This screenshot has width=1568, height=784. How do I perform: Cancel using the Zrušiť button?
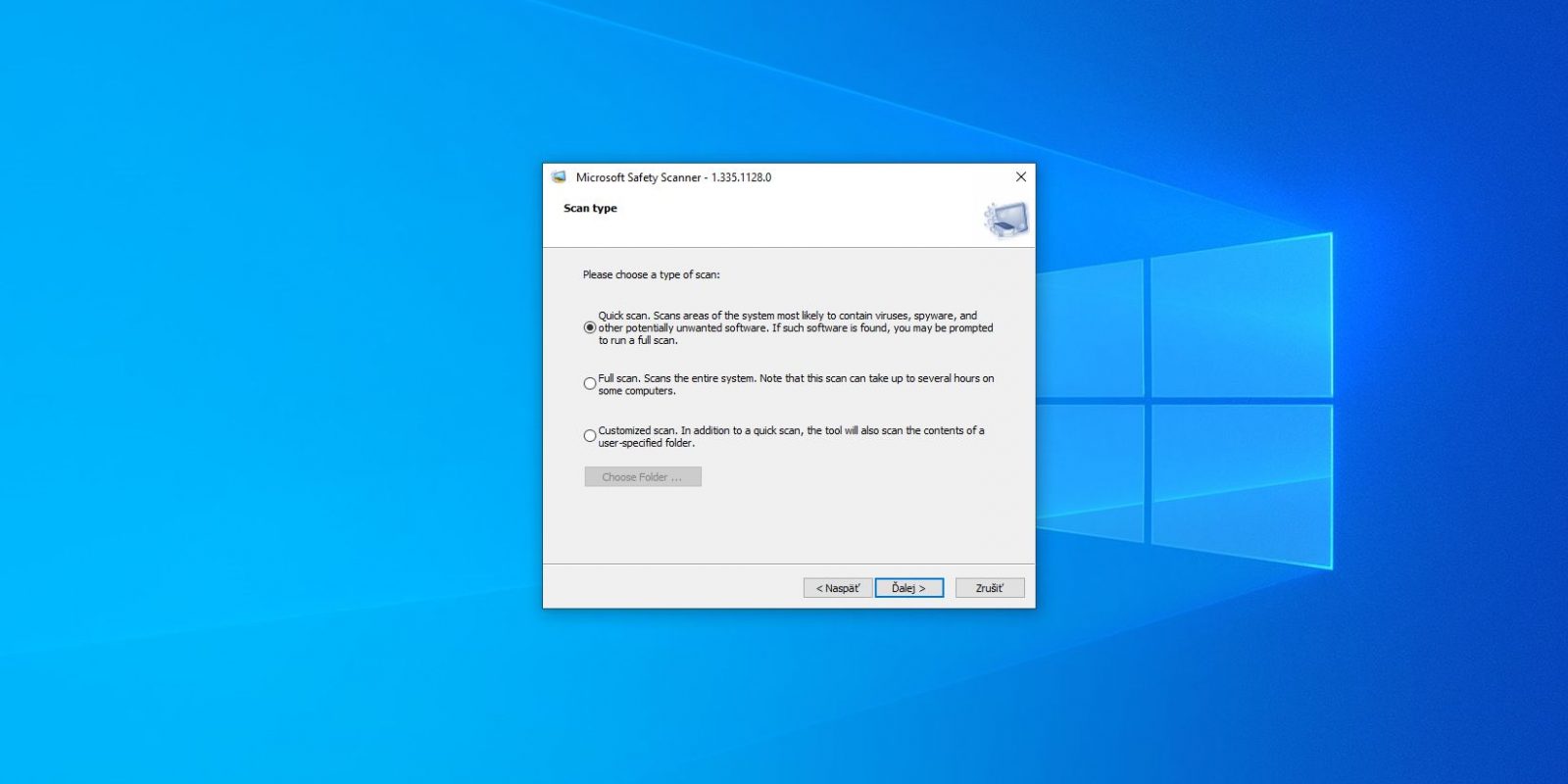point(990,588)
